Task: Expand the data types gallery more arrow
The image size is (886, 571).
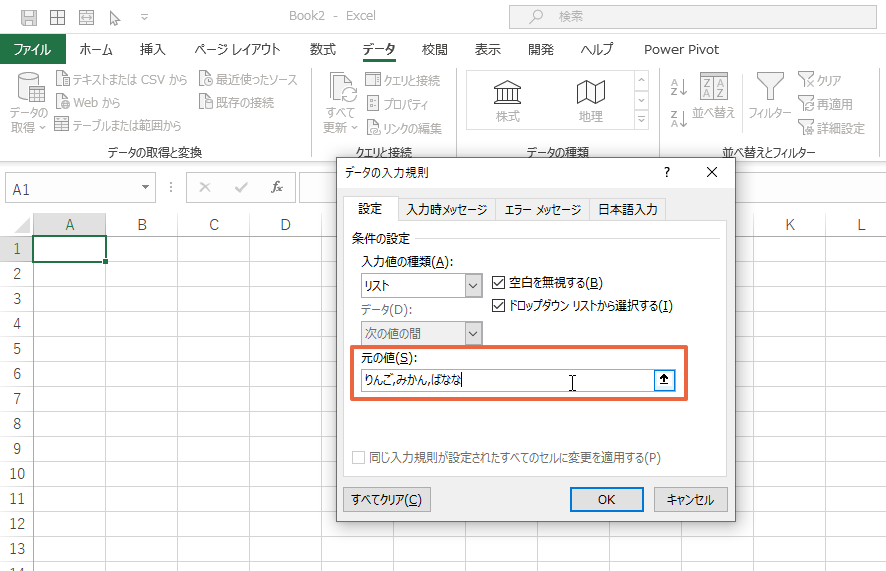Action: (641, 120)
